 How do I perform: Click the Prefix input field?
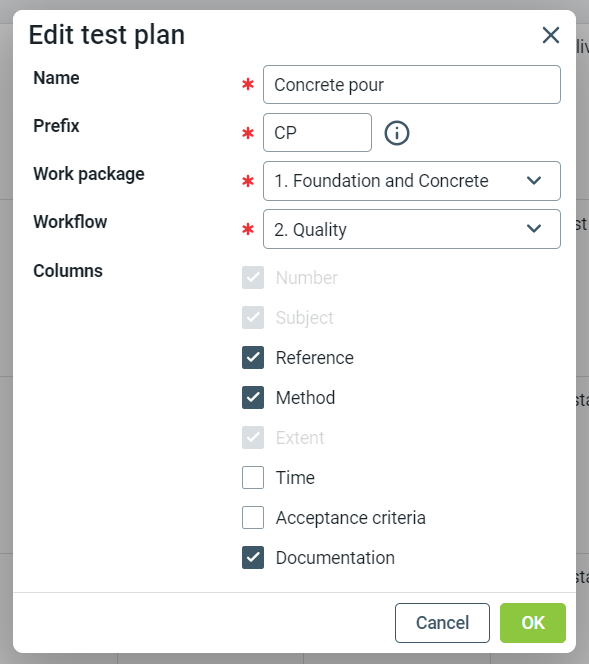317,133
